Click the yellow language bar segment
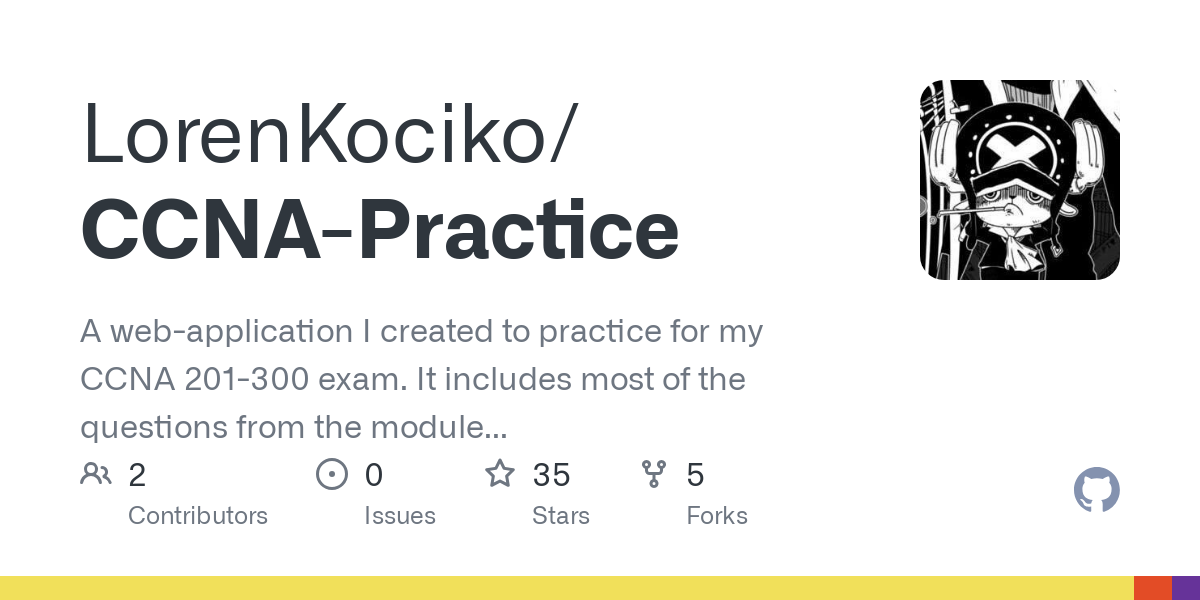 click(x=566, y=588)
